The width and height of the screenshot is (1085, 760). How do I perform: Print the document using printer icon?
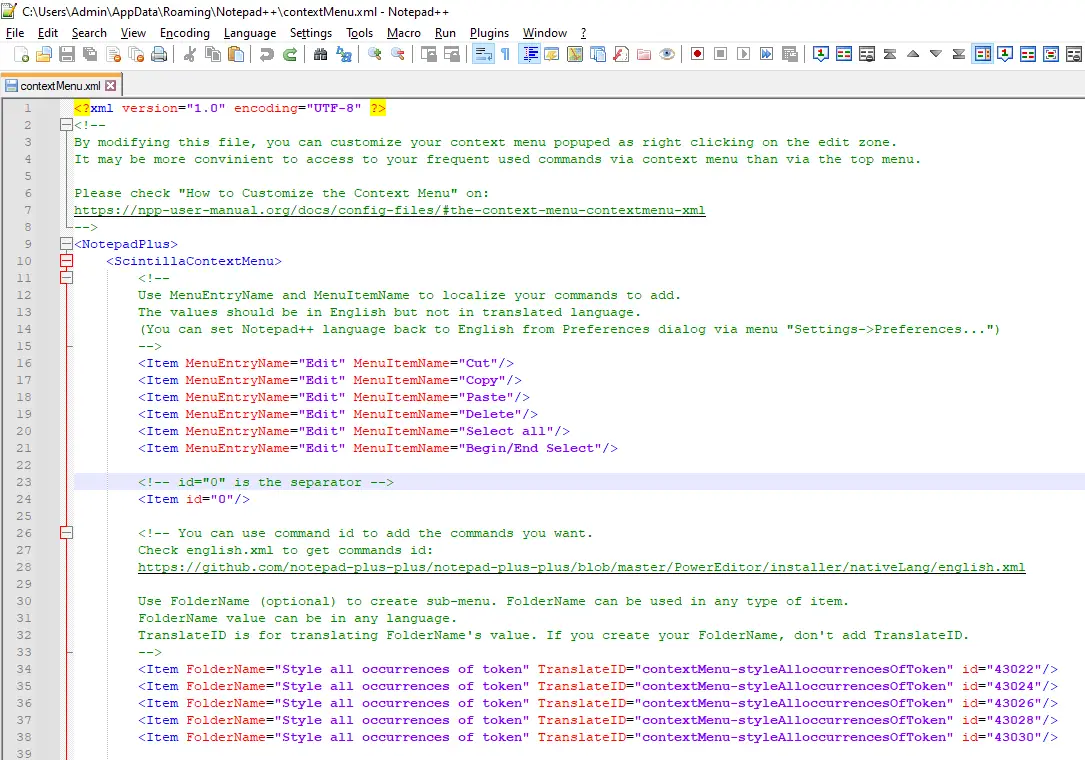[159, 54]
